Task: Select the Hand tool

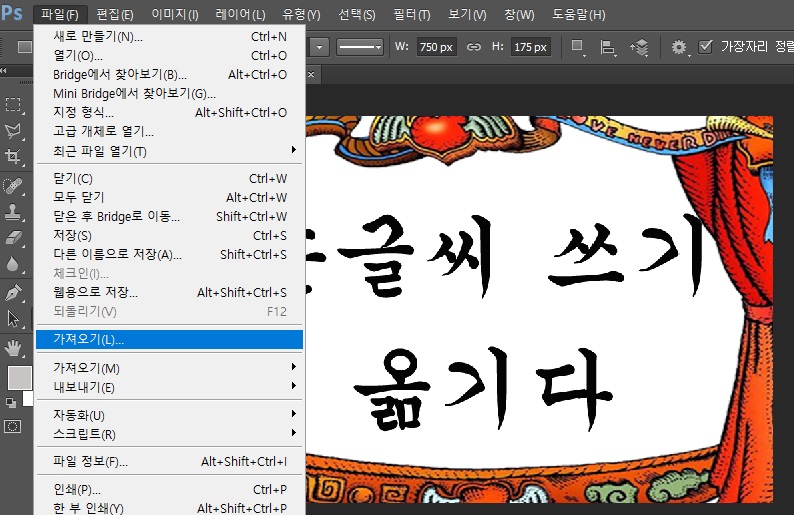Action: [x=13, y=348]
